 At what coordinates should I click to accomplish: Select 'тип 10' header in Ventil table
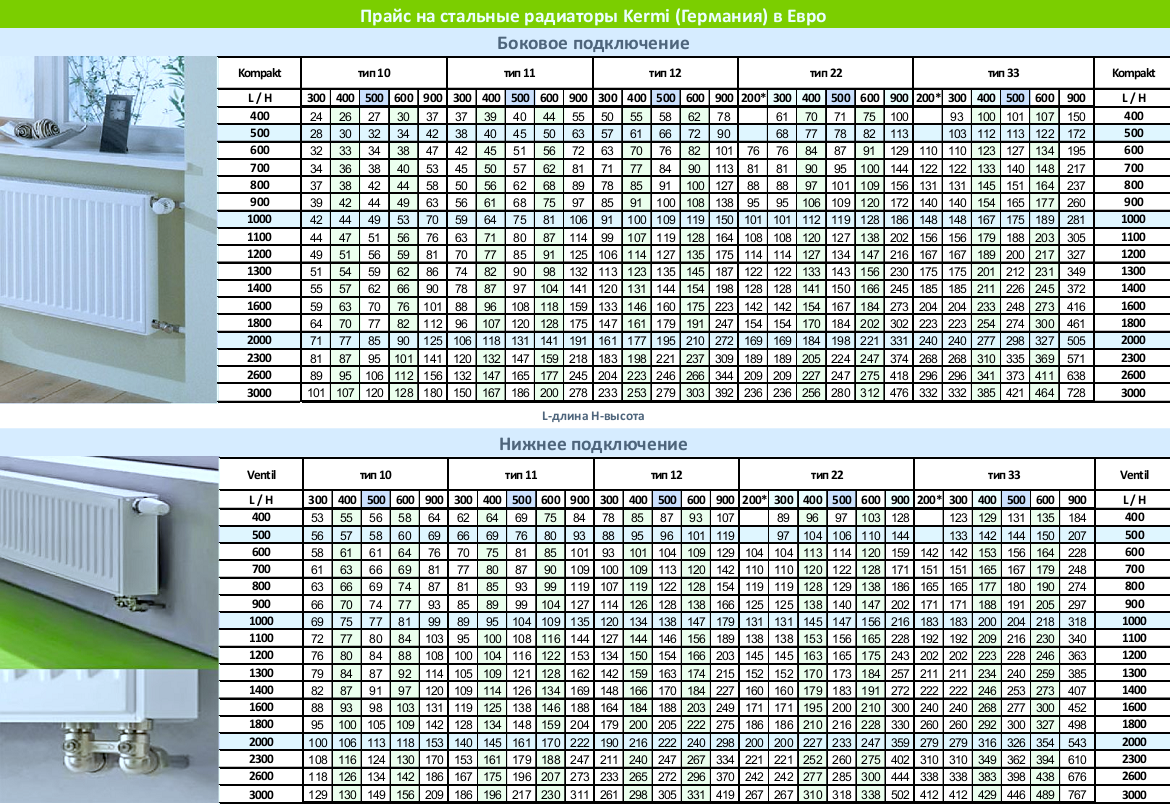coord(375,475)
